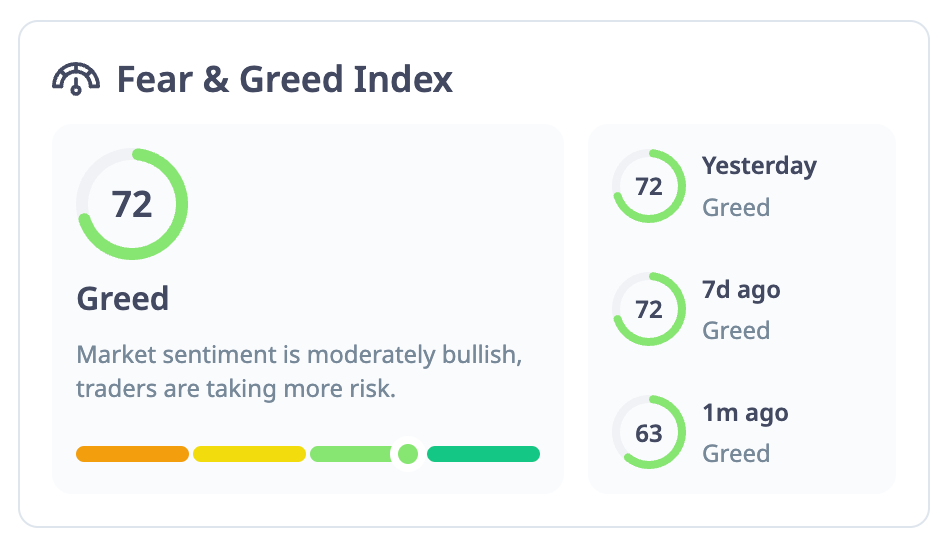Click the speedometer gauge icon in header
The image size is (950, 548).
coord(76,78)
